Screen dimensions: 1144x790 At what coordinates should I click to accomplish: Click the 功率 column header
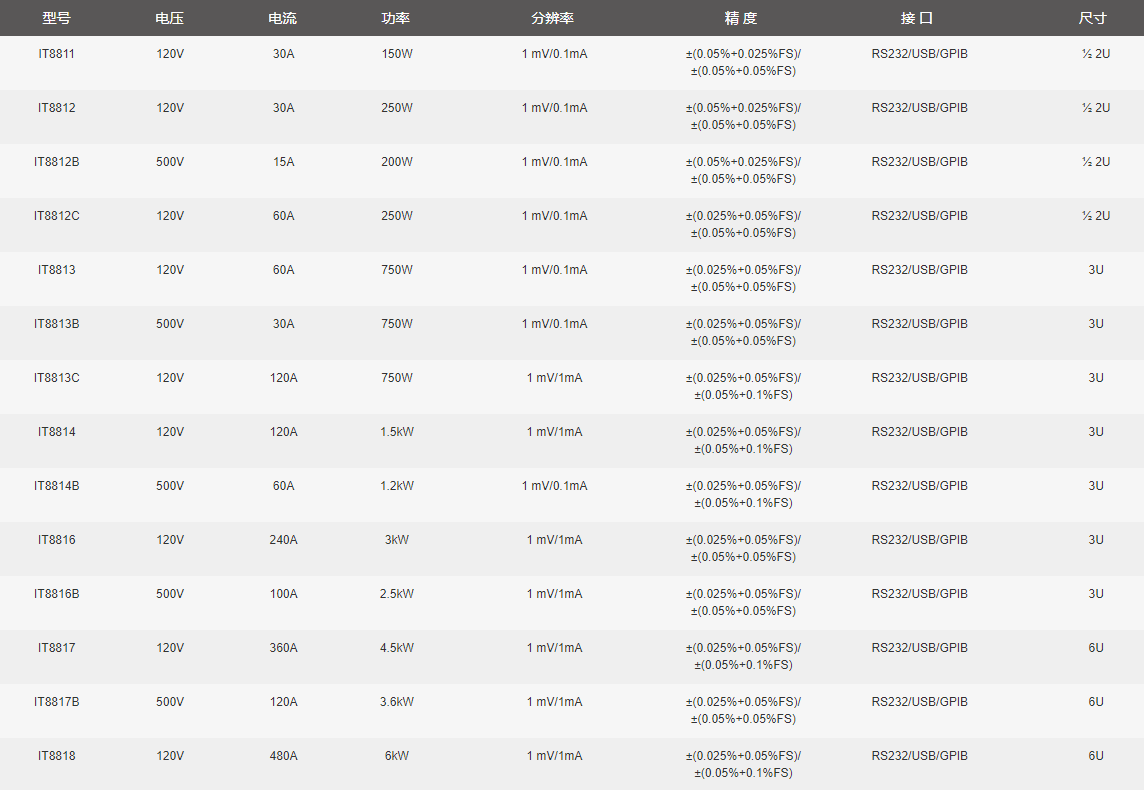click(396, 18)
